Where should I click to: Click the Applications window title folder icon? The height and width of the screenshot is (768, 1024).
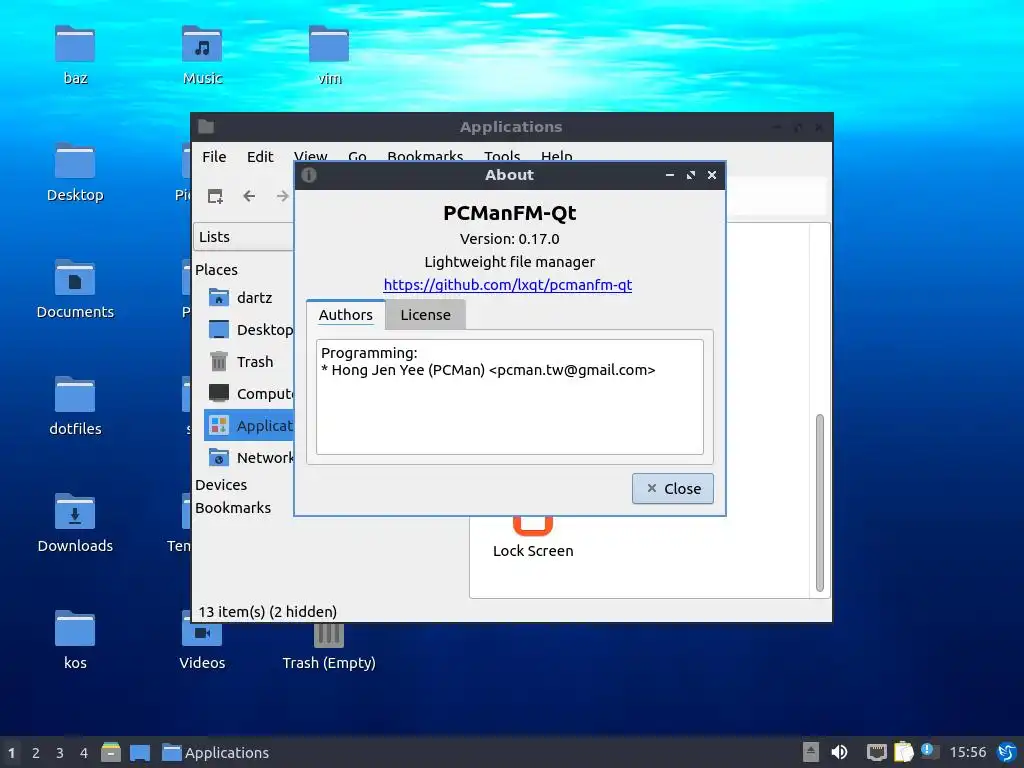(206, 127)
